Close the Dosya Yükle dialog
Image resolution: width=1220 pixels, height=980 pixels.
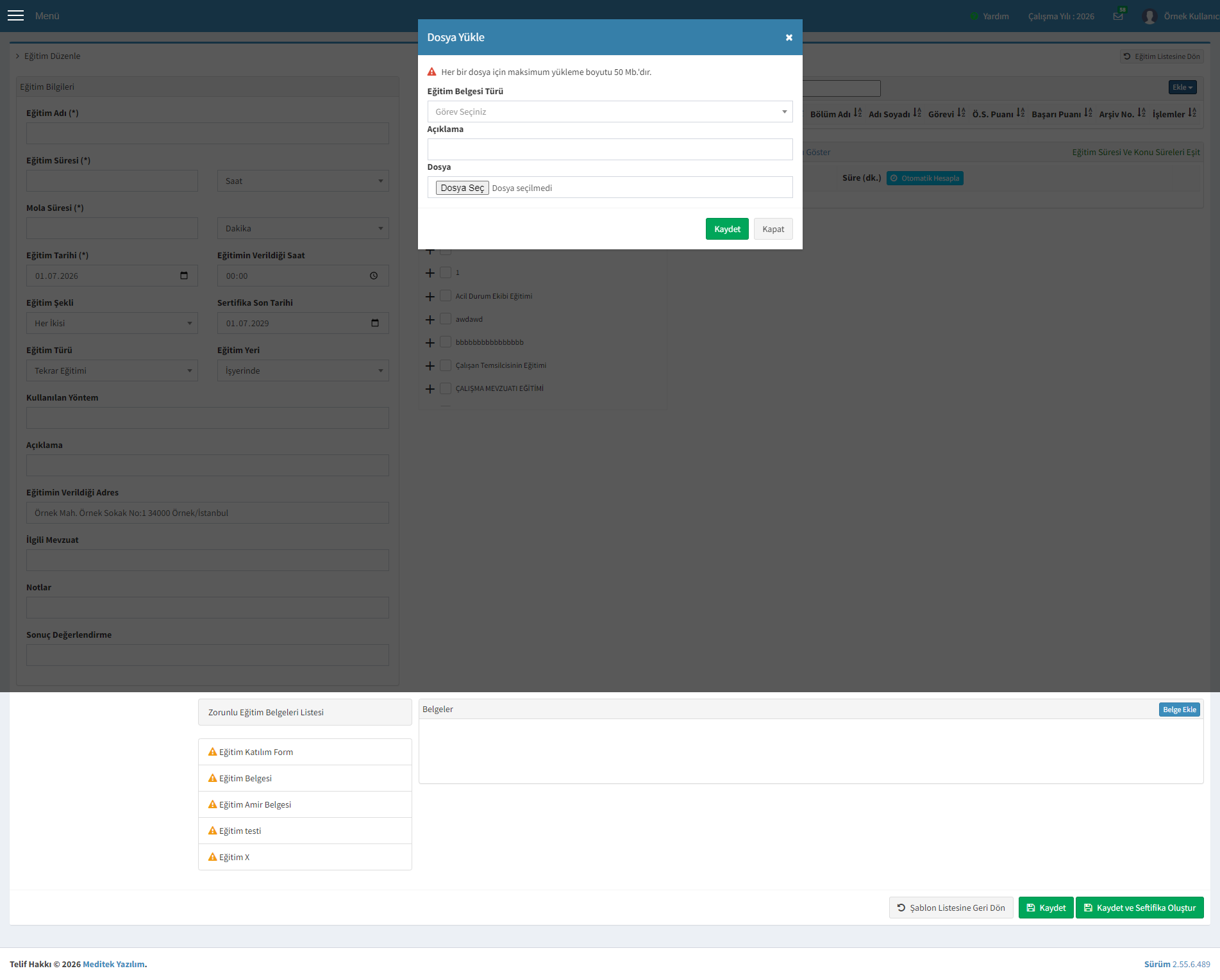pos(789,38)
